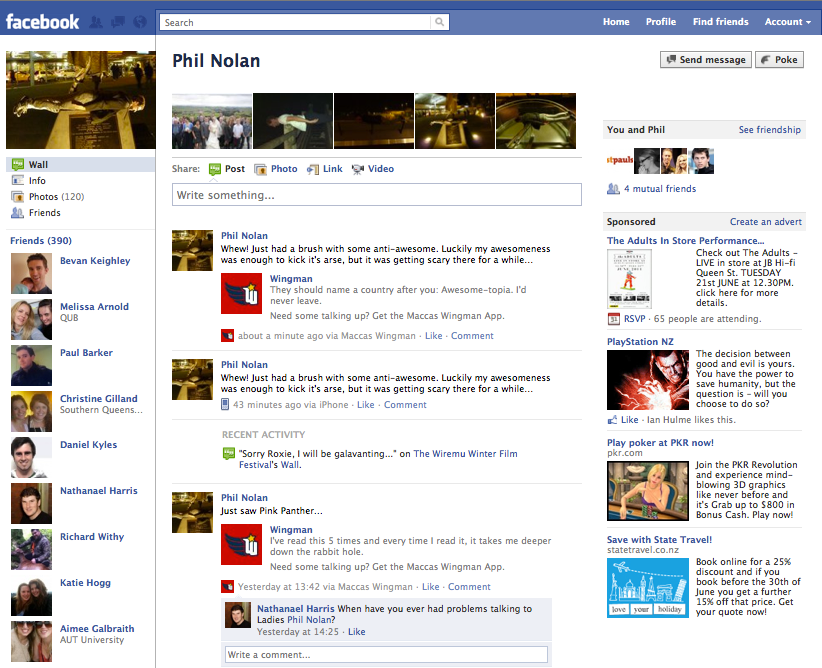
Task: Click the Info icon in sidebar
Action: [x=18, y=180]
